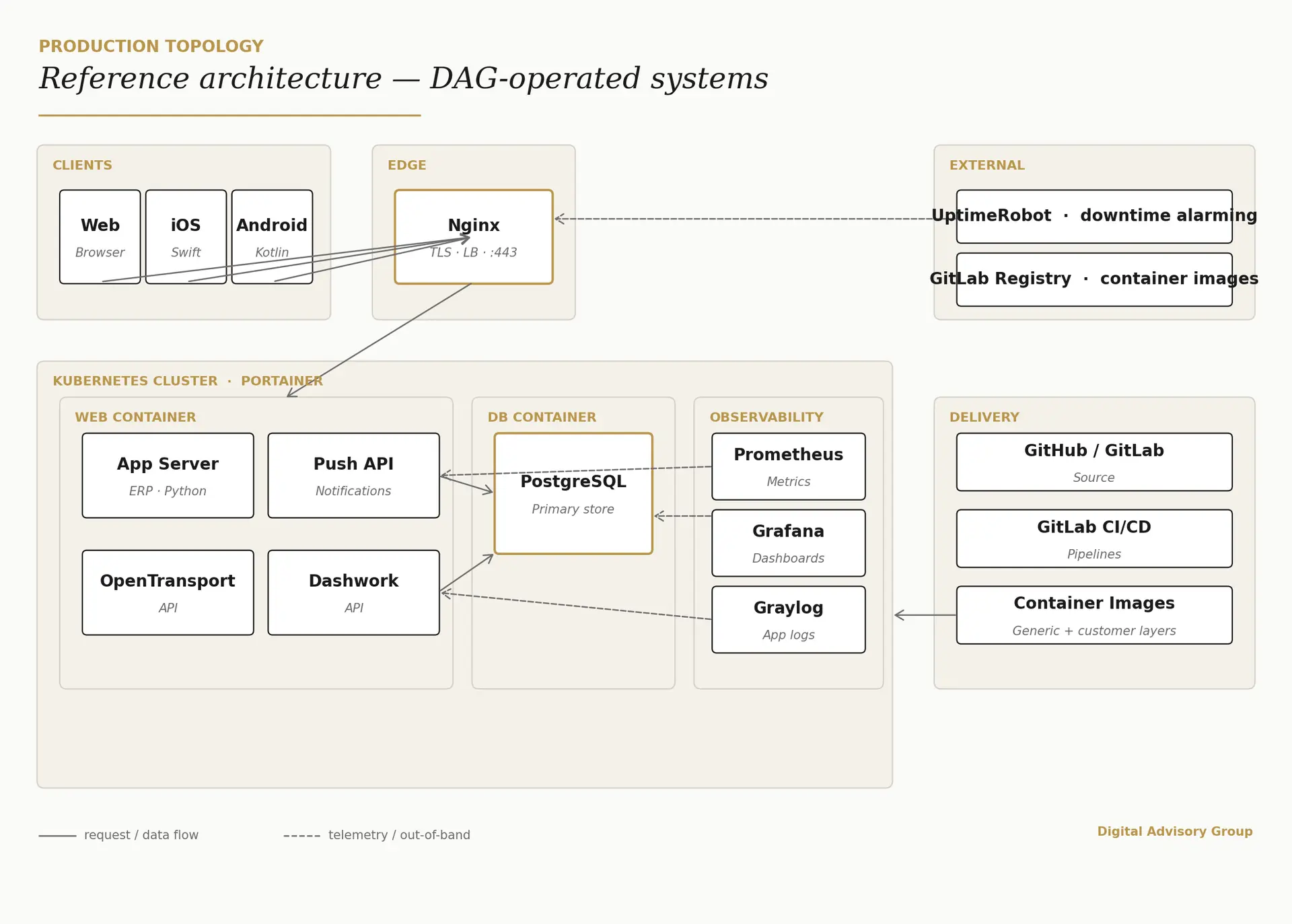Select the Prometheus Metrics node
1292x924 pixels.
(788, 466)
